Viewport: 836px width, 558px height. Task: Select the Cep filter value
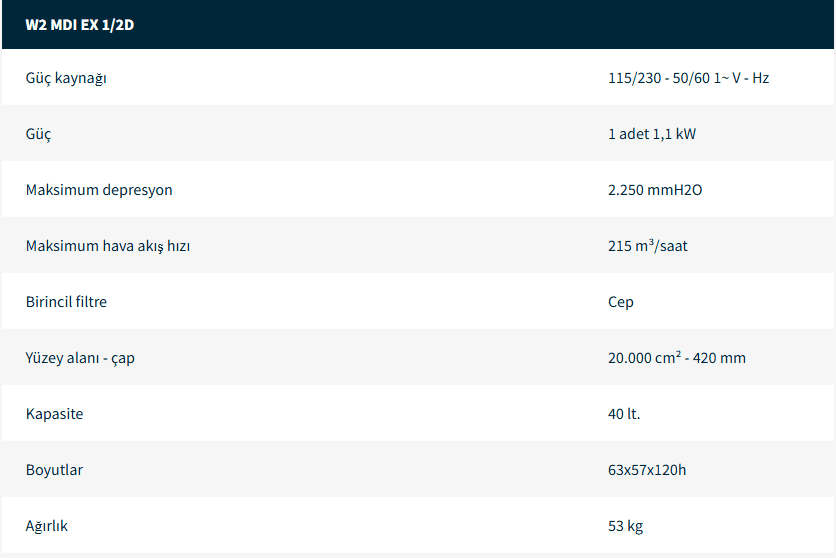tap(620, 302)
